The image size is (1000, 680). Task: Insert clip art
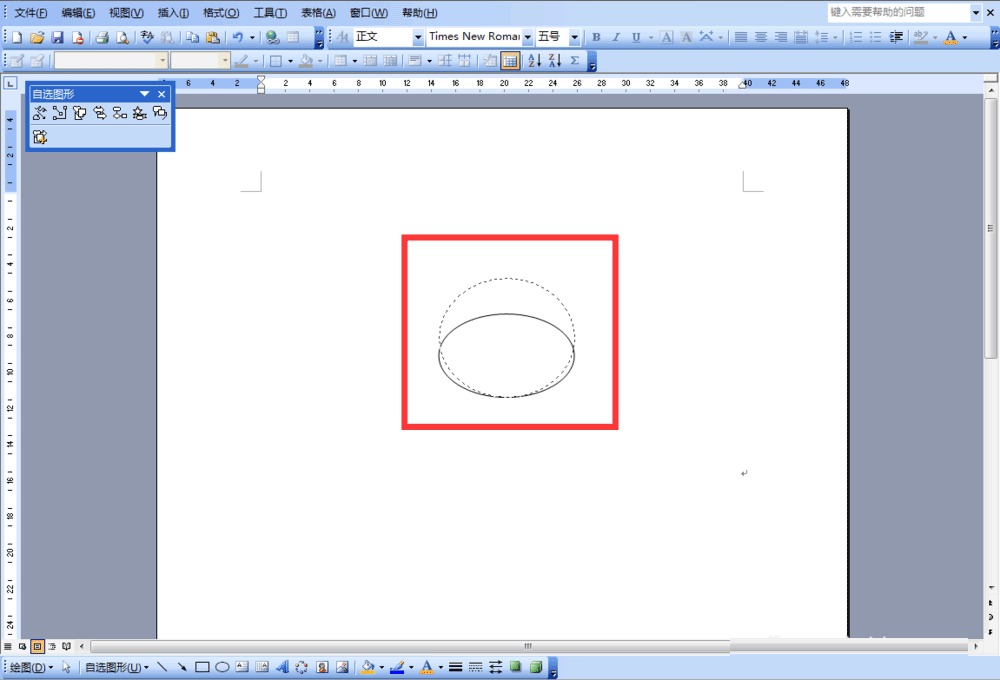(x=322, y=667)
